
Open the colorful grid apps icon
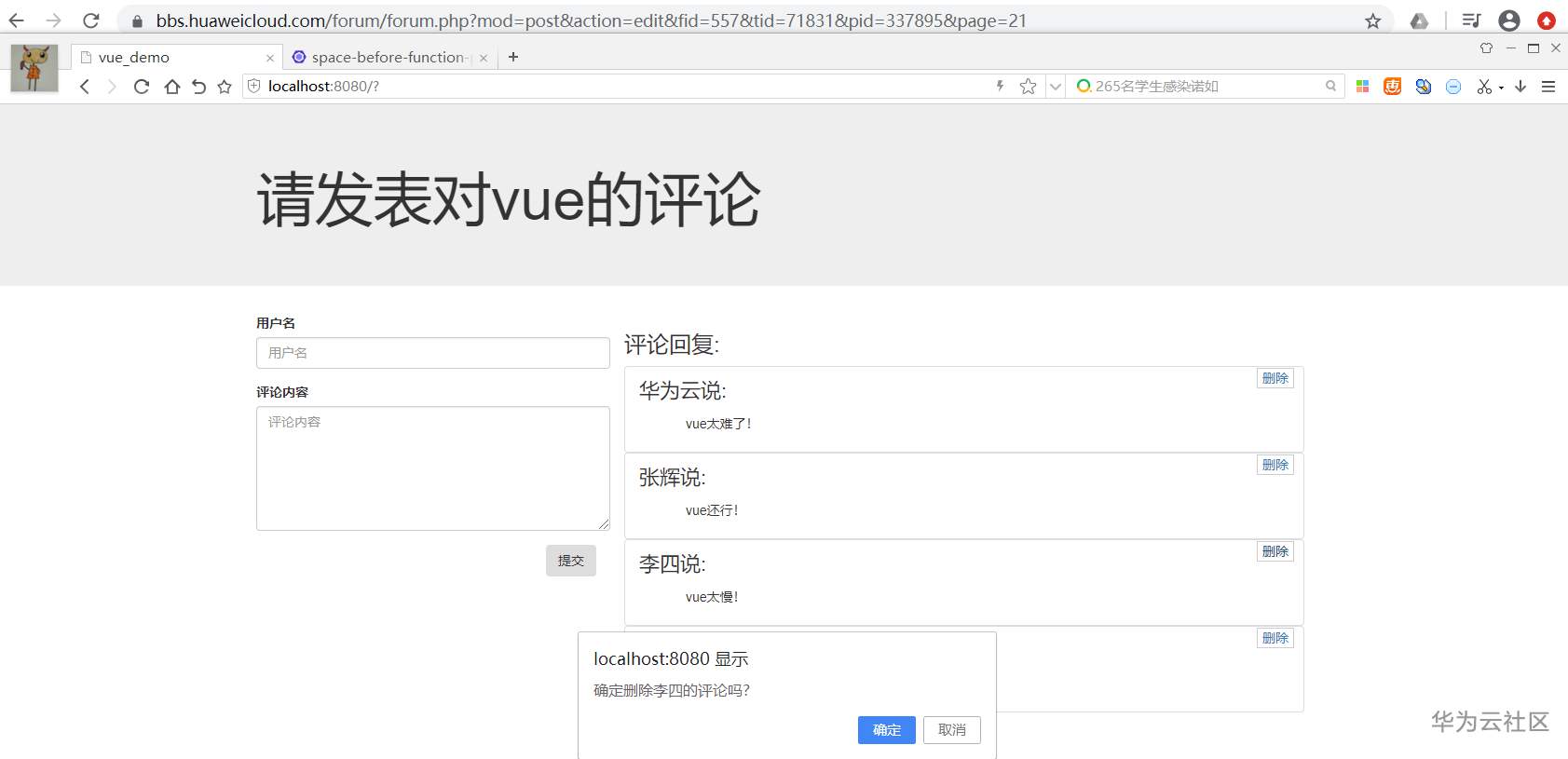click(1362, 87)
